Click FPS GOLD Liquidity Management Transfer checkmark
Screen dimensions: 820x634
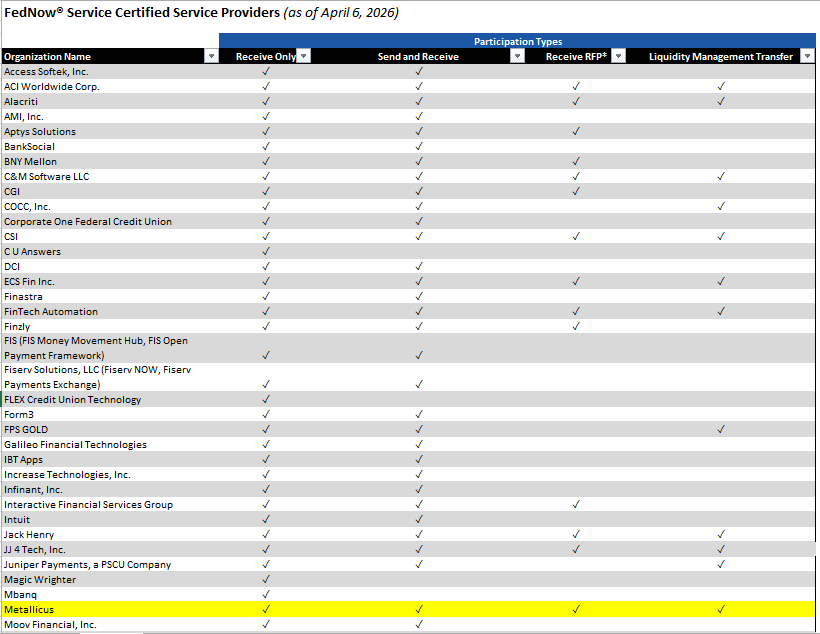(x=721, y=429)
